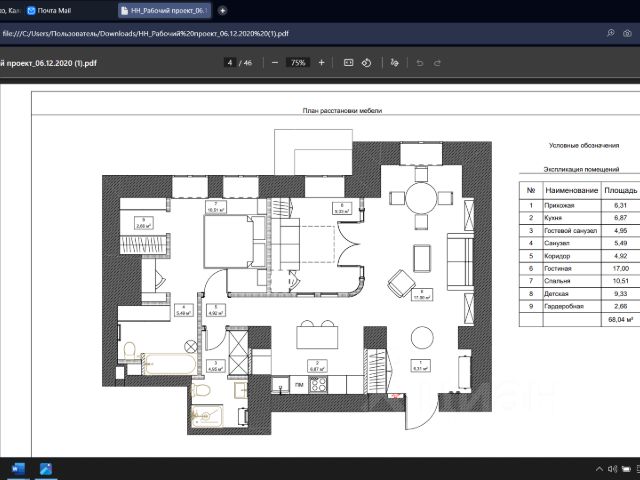Click Спальня table entry
The height and width of the screenshot is (480, 640).
click(x=557, y=281)
